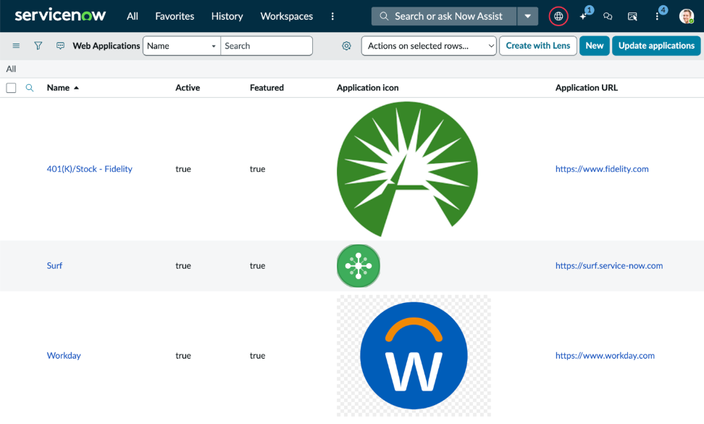Viewport: 704px width, 424px height.
Task: Open Actions on selected rows dropdown
Action: click(x=429, y=46)
